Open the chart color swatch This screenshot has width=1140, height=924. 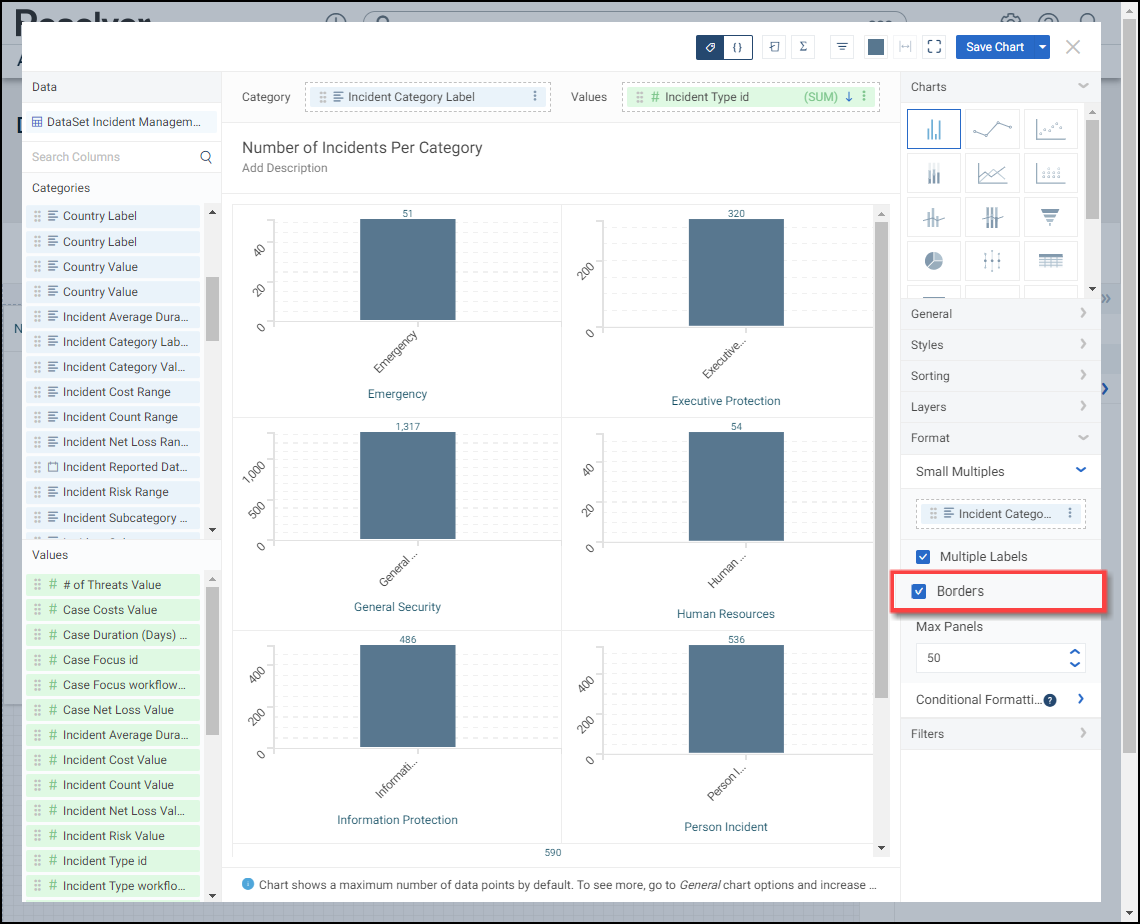(876, 47)
